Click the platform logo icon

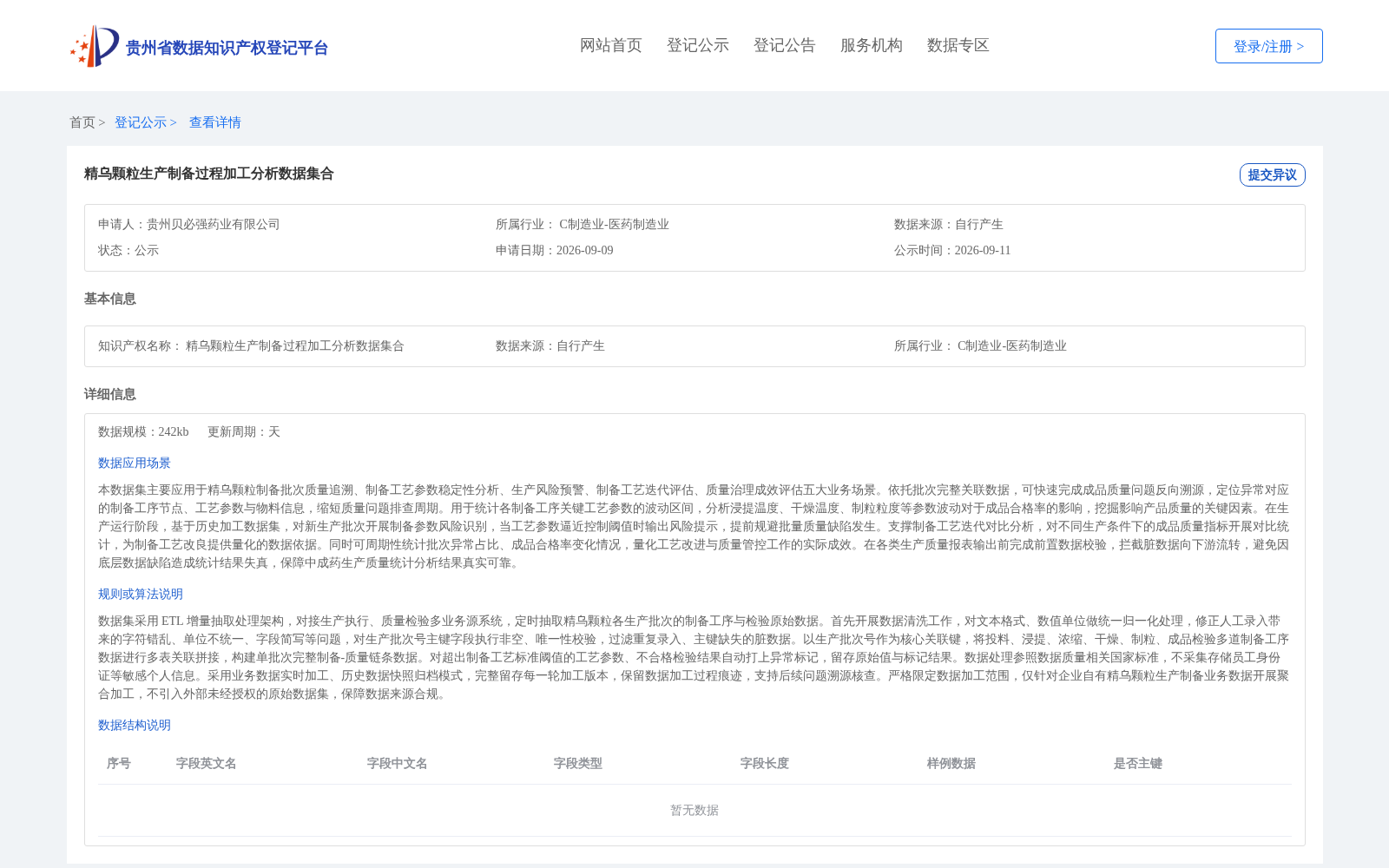click(x=95, y=46)
